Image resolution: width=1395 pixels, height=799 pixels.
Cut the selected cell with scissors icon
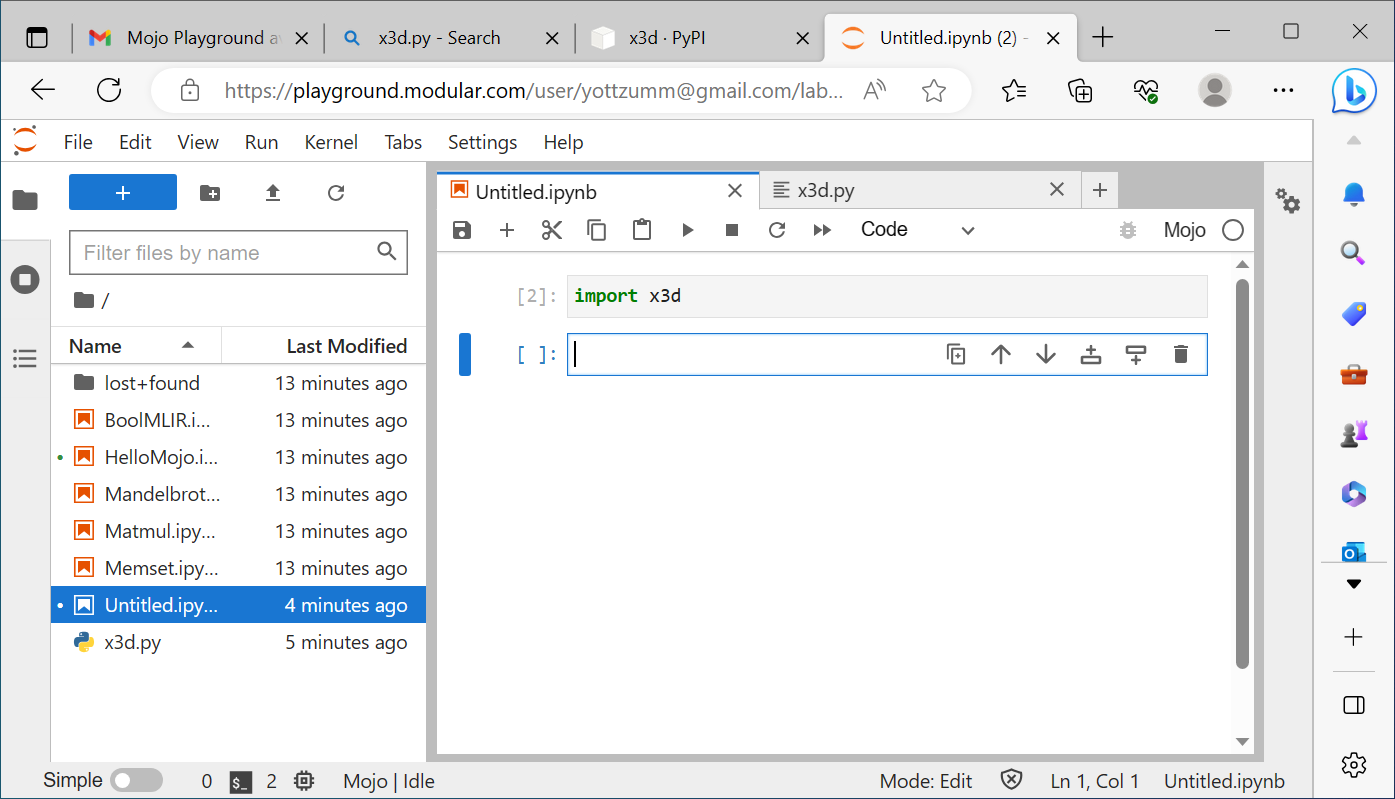pos(551,230)
